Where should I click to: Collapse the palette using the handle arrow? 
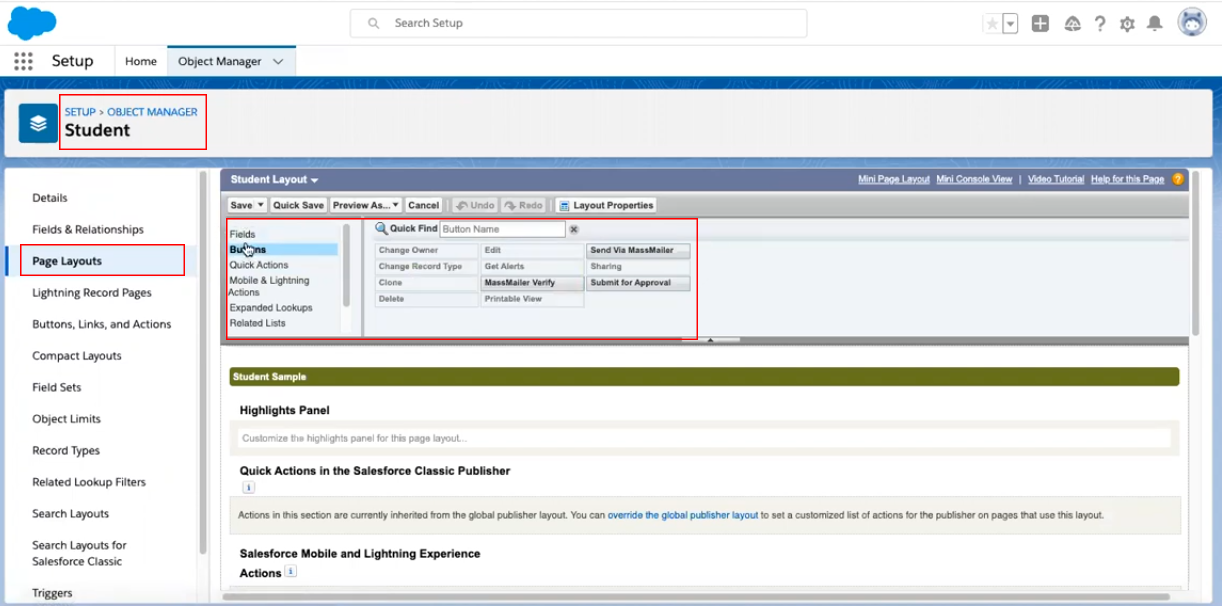click(x=710, y=340)
